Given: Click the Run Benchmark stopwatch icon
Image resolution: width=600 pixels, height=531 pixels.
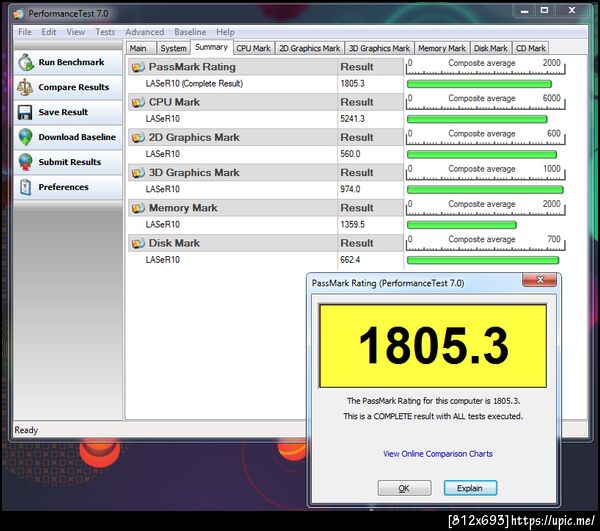Looking at the screenshot, I should click(26, 62).
